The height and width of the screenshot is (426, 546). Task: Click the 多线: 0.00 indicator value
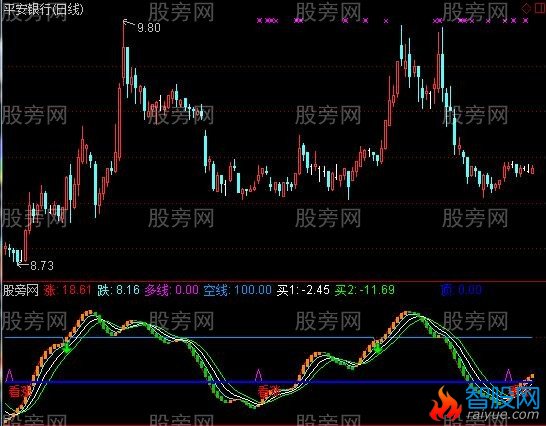pyautogui.click(x=172, y=290)
